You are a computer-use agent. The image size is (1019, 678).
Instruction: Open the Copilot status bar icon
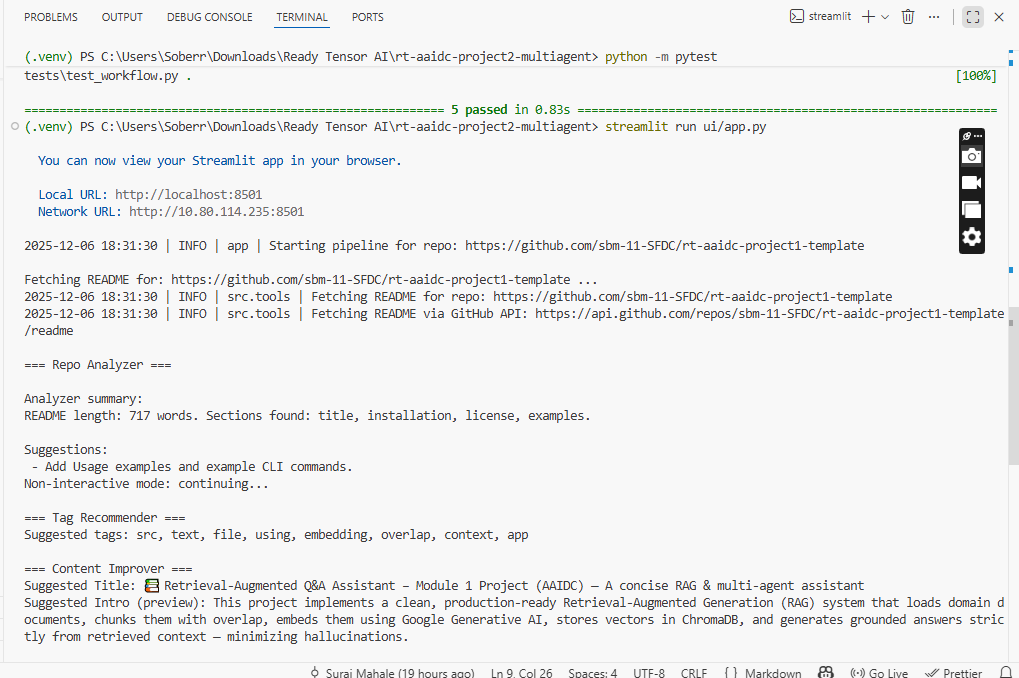click(x=825, y=673)
